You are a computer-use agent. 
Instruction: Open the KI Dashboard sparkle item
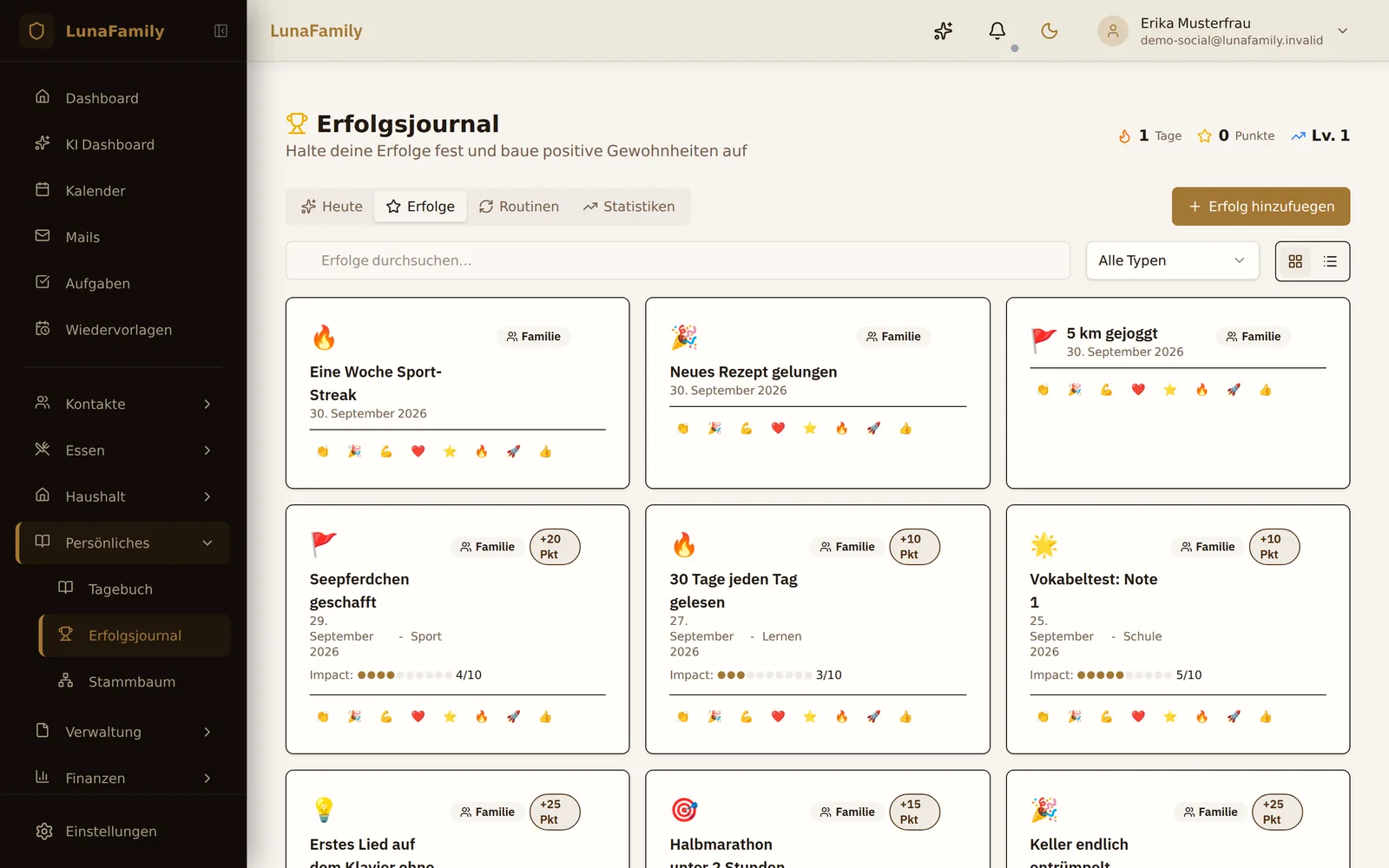tap(123, 144)
